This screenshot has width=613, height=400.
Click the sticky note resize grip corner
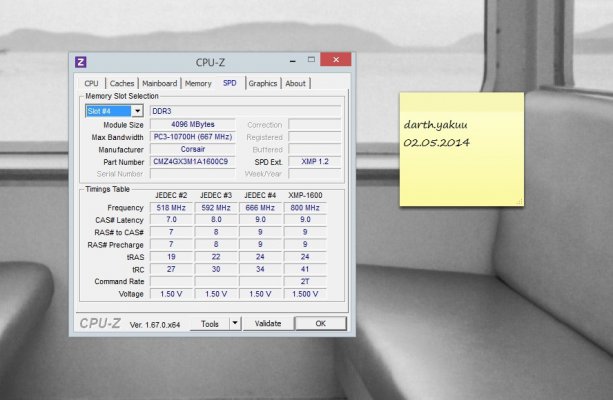click(x=520, y=202)
